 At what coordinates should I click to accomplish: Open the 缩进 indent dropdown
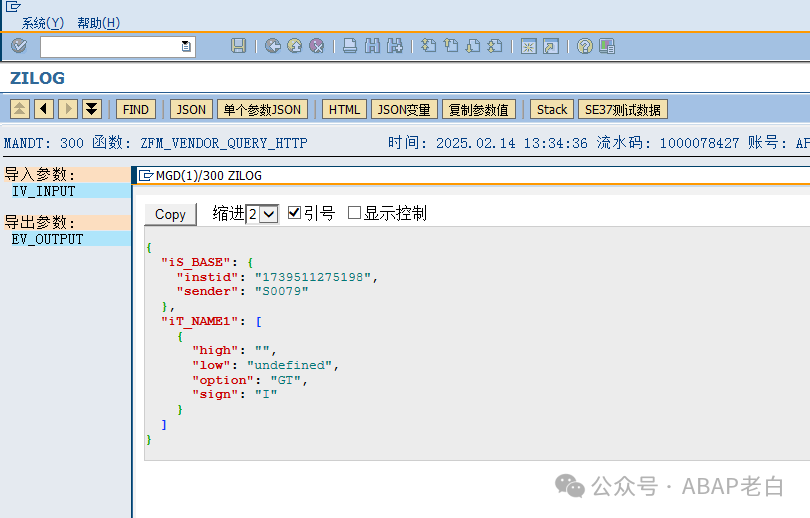pos(262,214)
